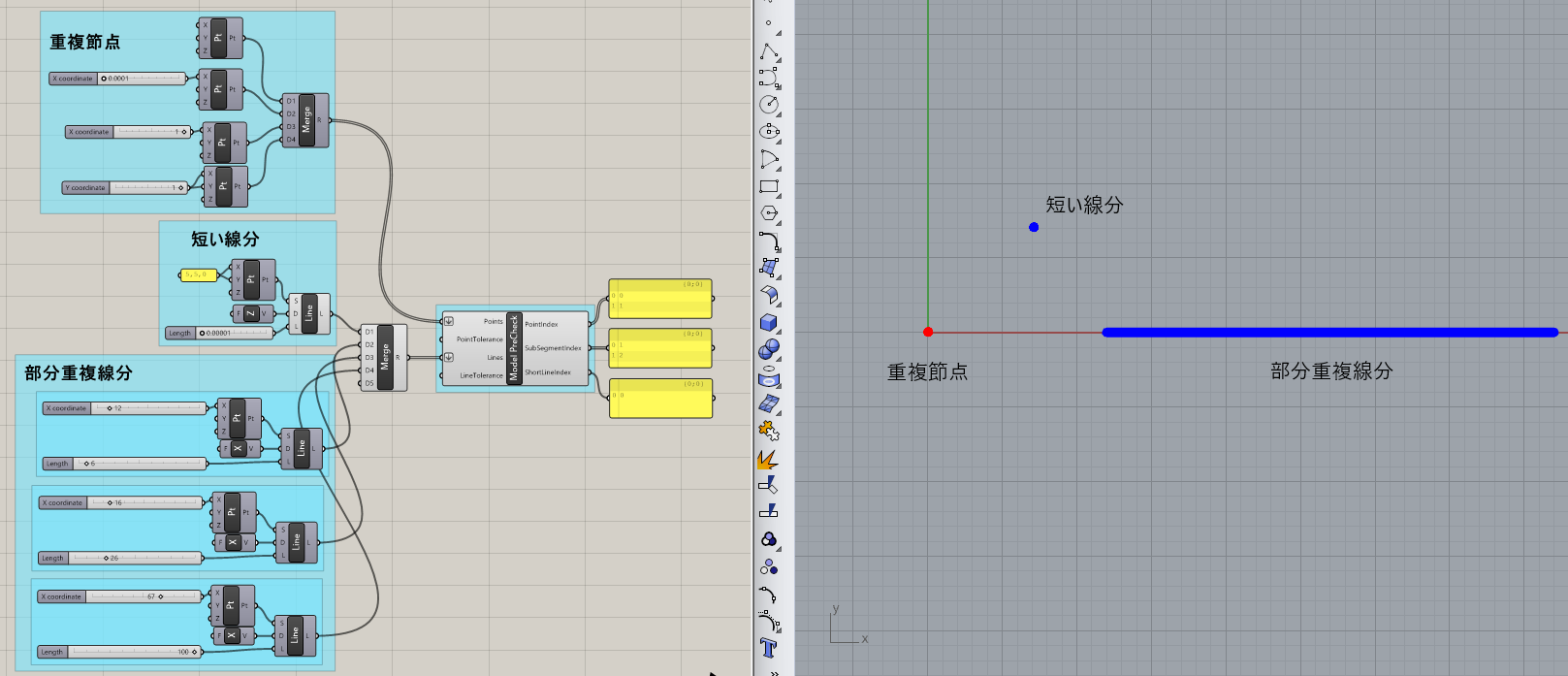Click the Y coordinate slider
The width and height of the screenshot is (1568, 676).
point(147,187)
